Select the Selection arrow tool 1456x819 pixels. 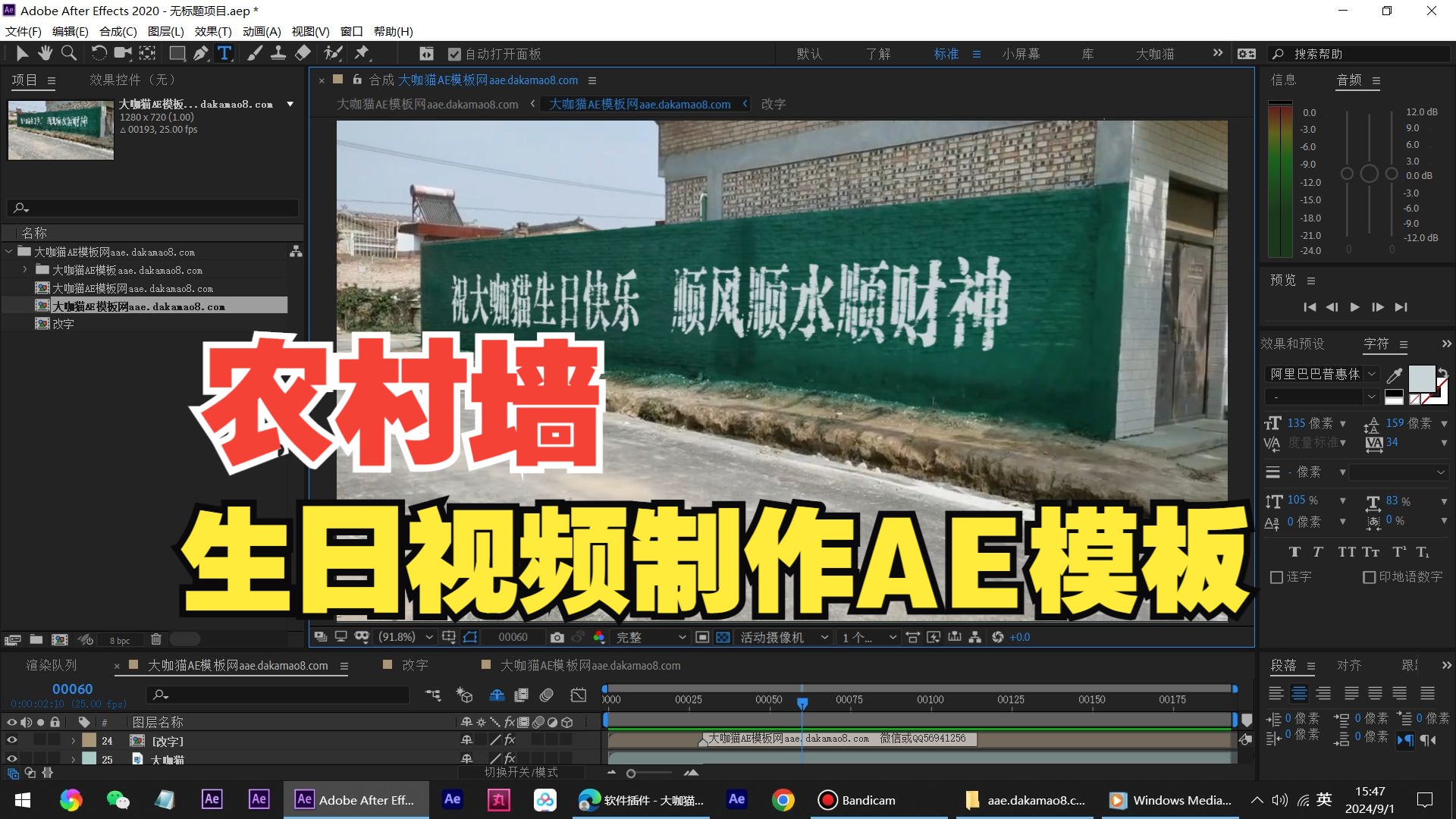click(x=22, y=54)
